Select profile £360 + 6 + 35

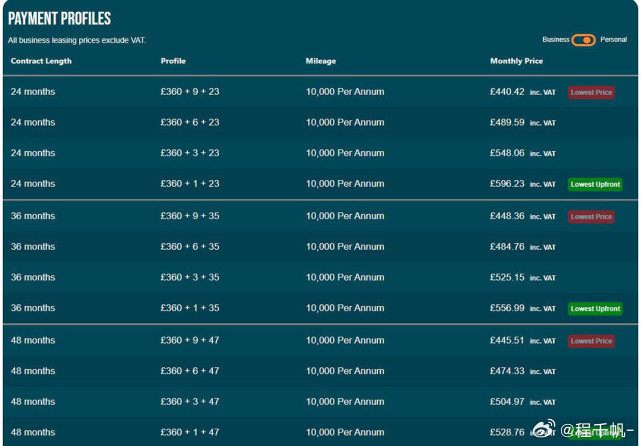coord(190,247)
